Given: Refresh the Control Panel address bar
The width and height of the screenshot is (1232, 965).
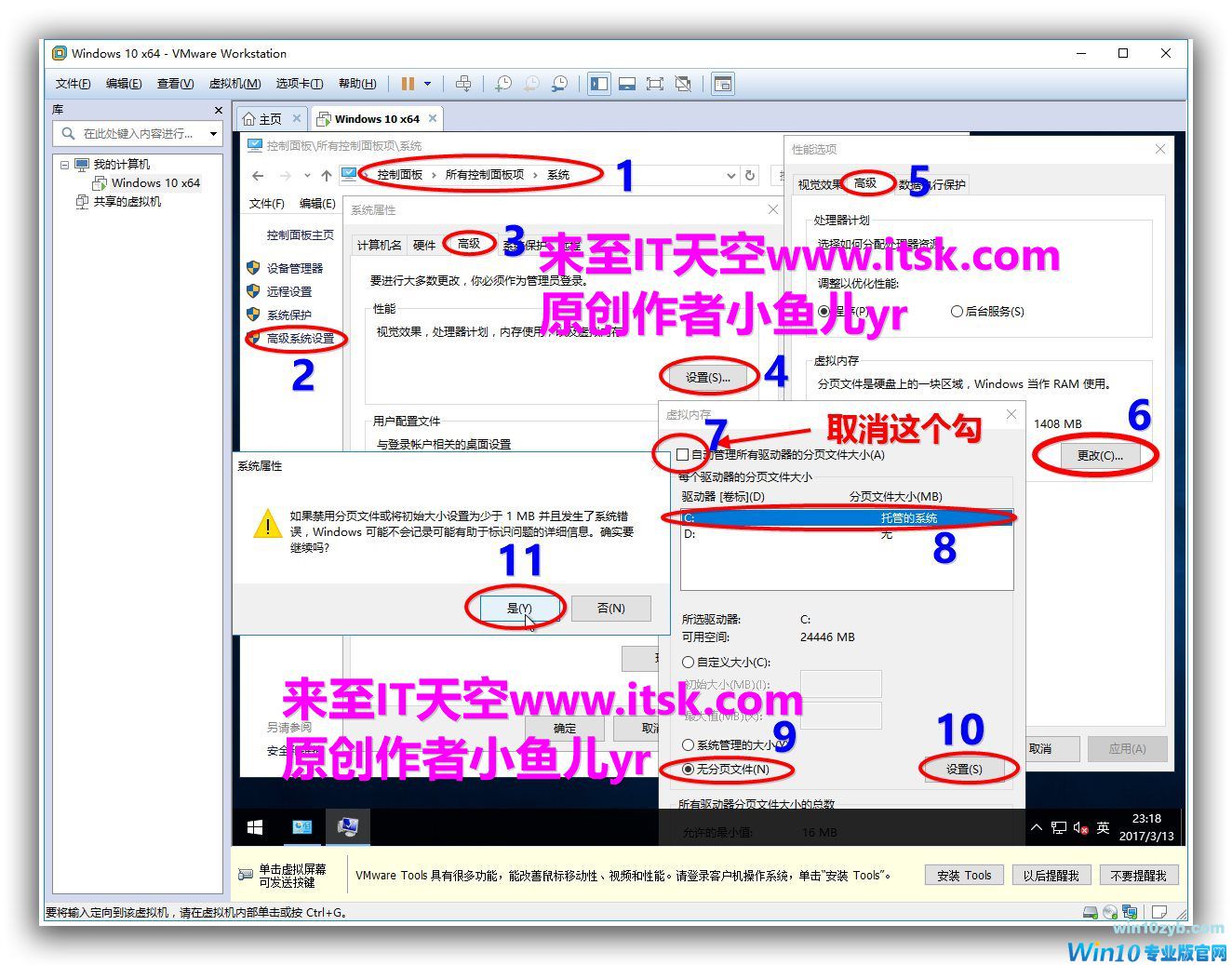Looking at the screenshot, I should [750, 175].
